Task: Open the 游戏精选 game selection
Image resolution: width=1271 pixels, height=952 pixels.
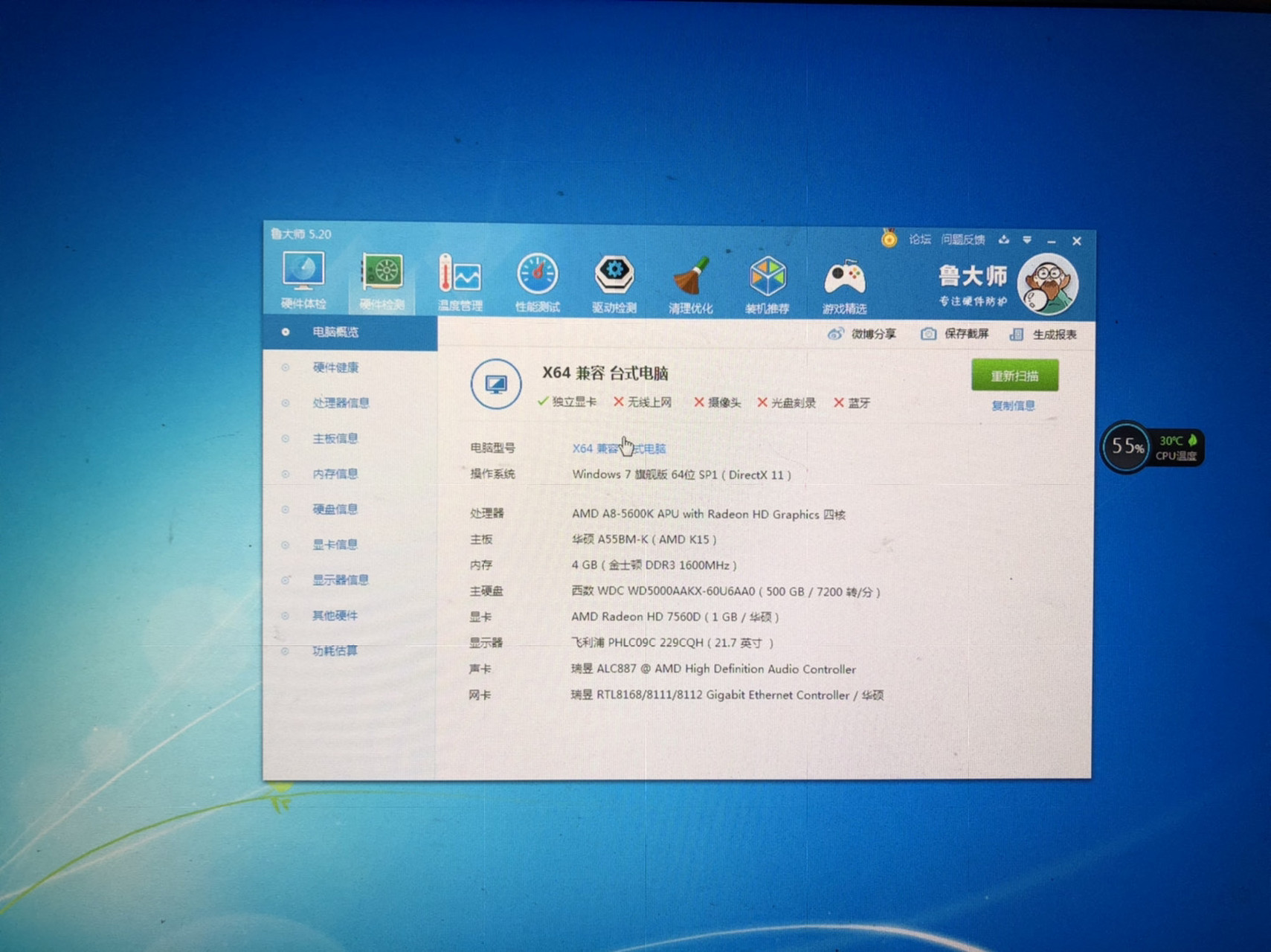Action: coord(845,286)
